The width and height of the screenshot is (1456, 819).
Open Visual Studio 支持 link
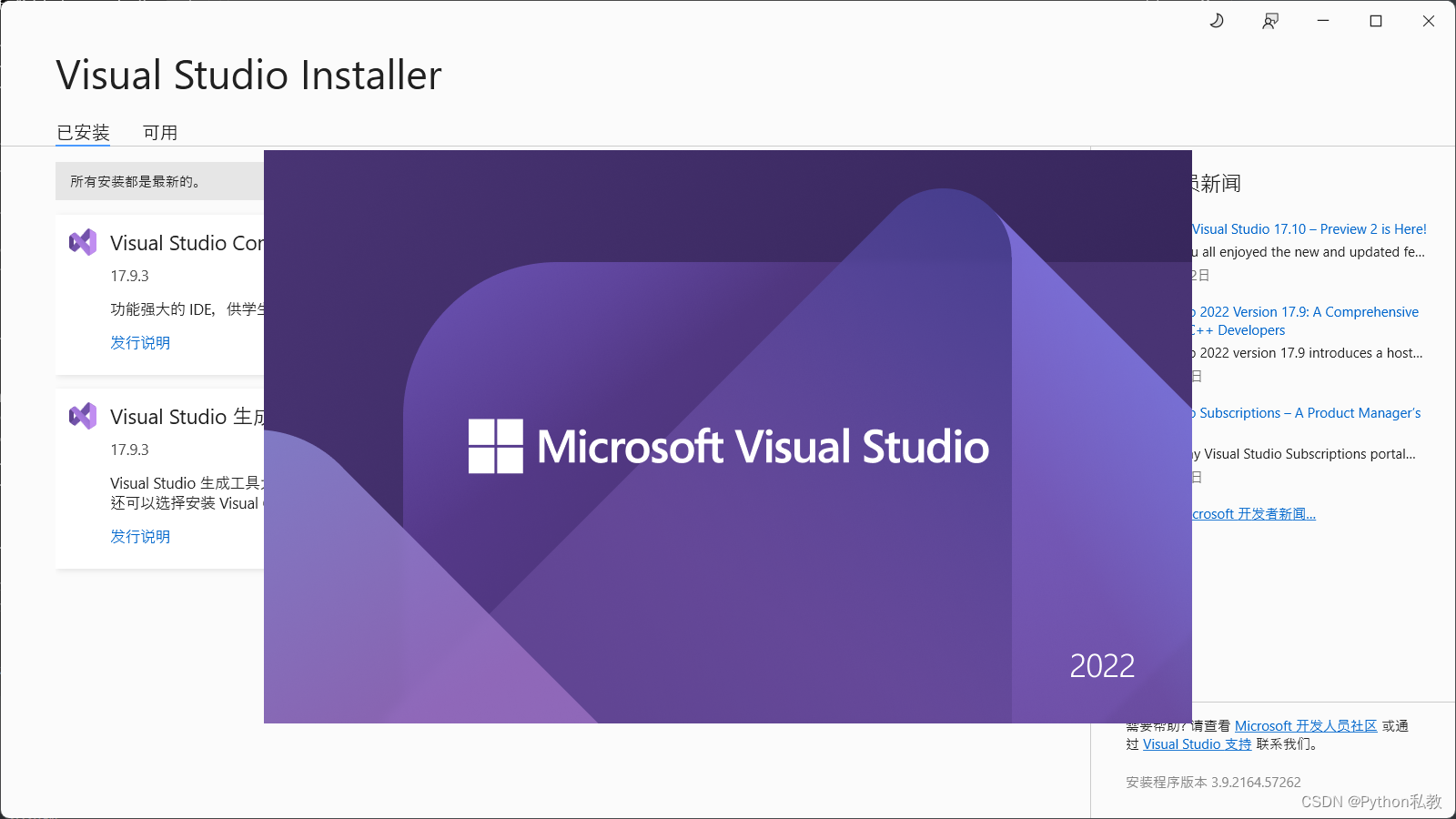[1198, 744]
